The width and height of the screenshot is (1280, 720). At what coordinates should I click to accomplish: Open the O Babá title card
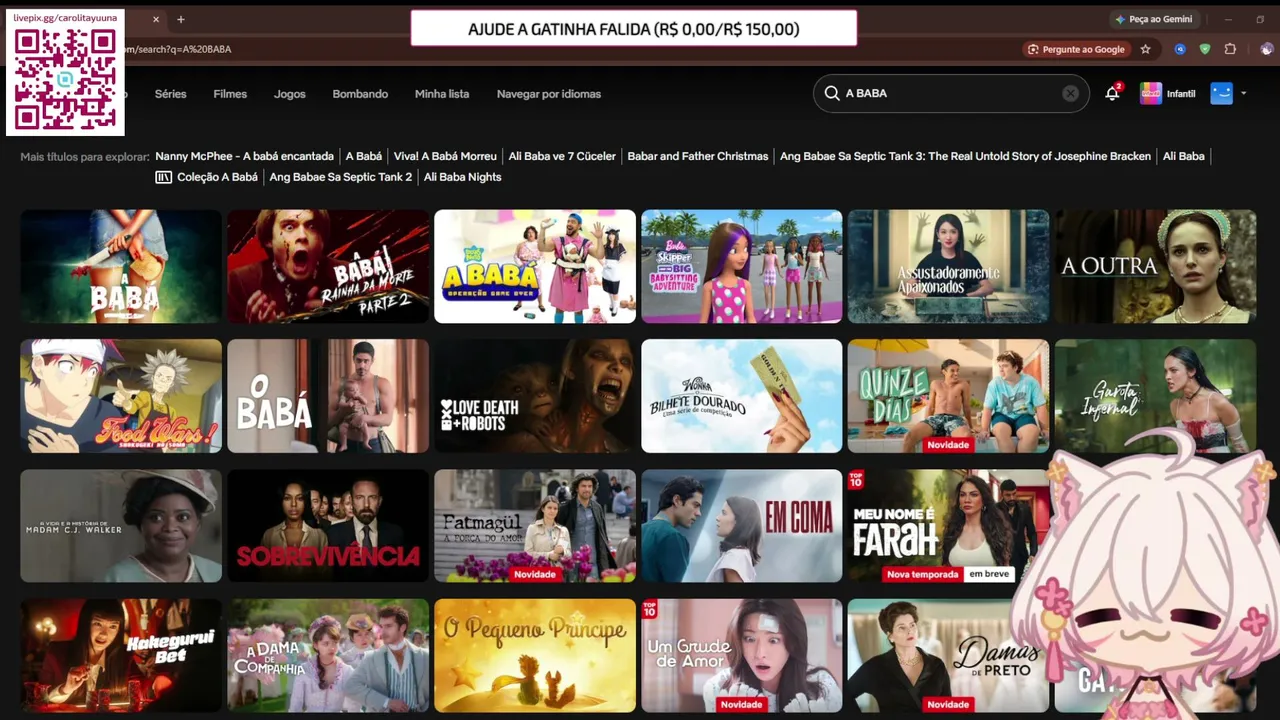328,396
